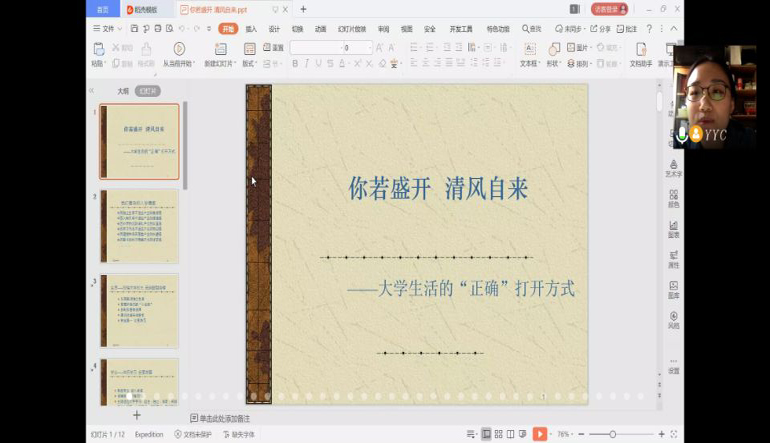Screen dimensions: 770x443
Task: Click the 批注 comment button
Action: pyautogui.click(x=627, y=29)
